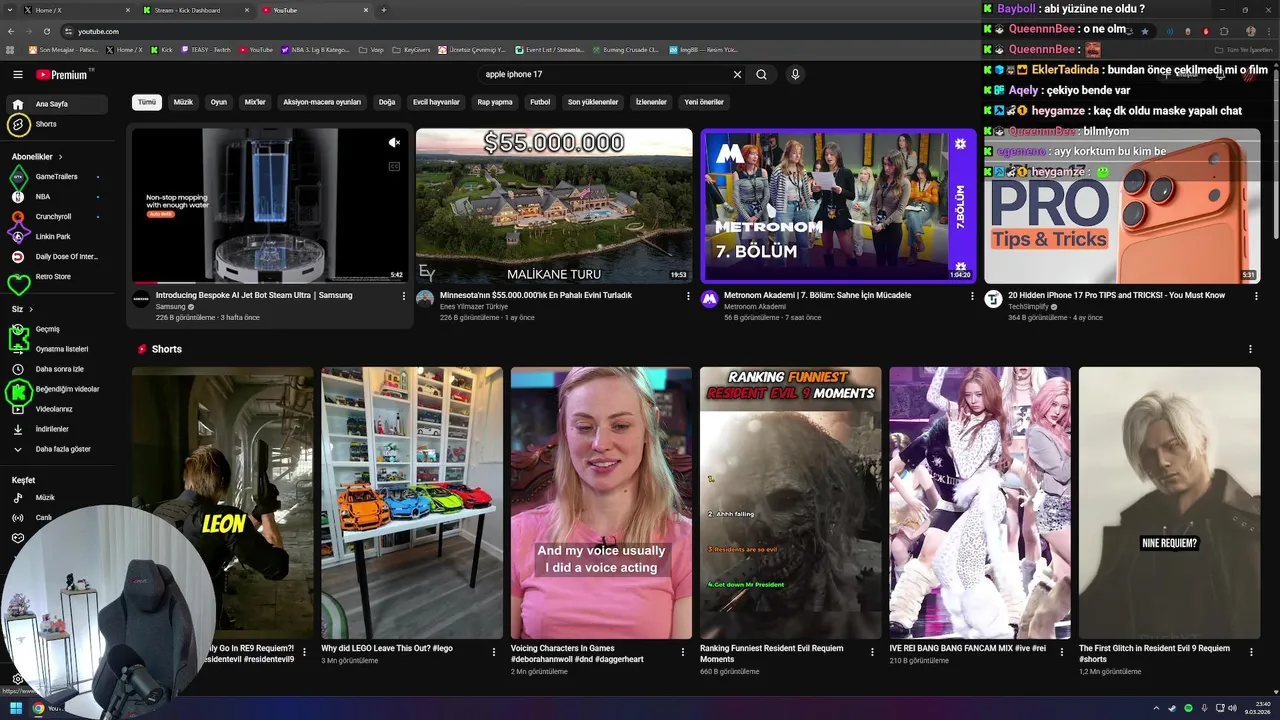The height and width of the screenshot is (720, 1280).
Task: Open the YouTube hamburger guide menu
Action: coord(18,75)
